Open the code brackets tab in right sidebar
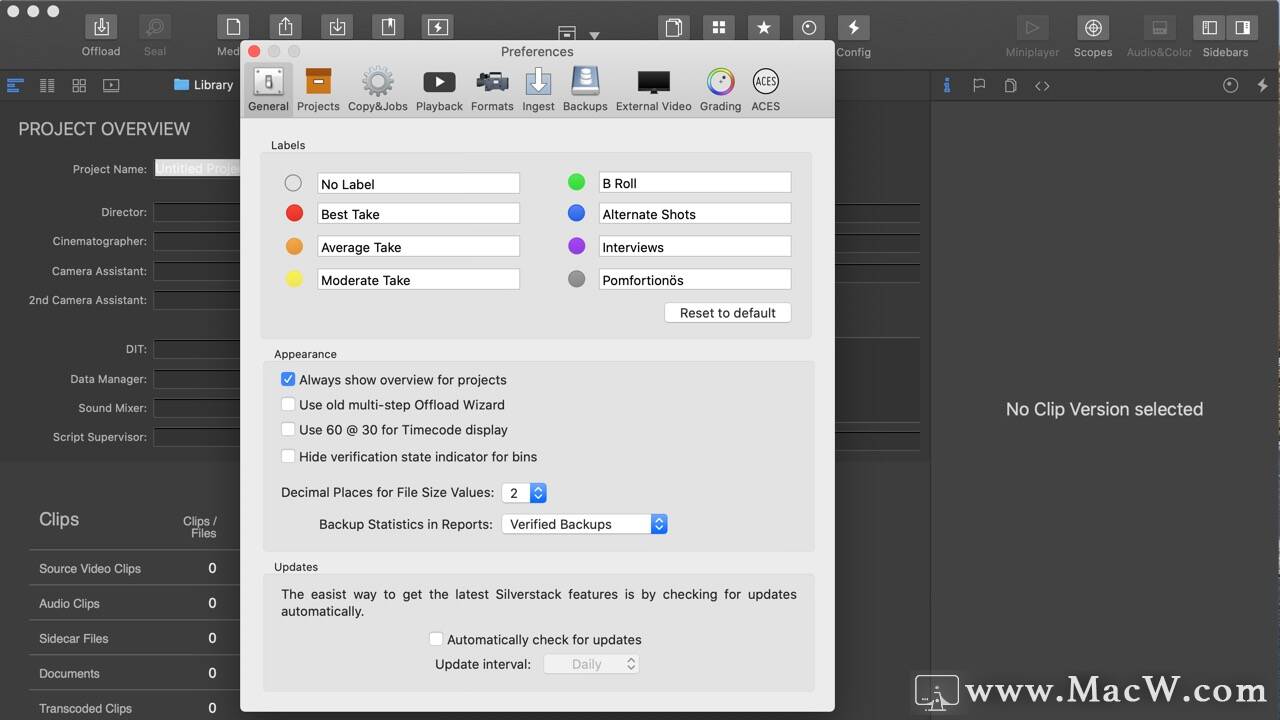Image resolution: width=1280 pixels, height=720 pixels. (1042, 86)
